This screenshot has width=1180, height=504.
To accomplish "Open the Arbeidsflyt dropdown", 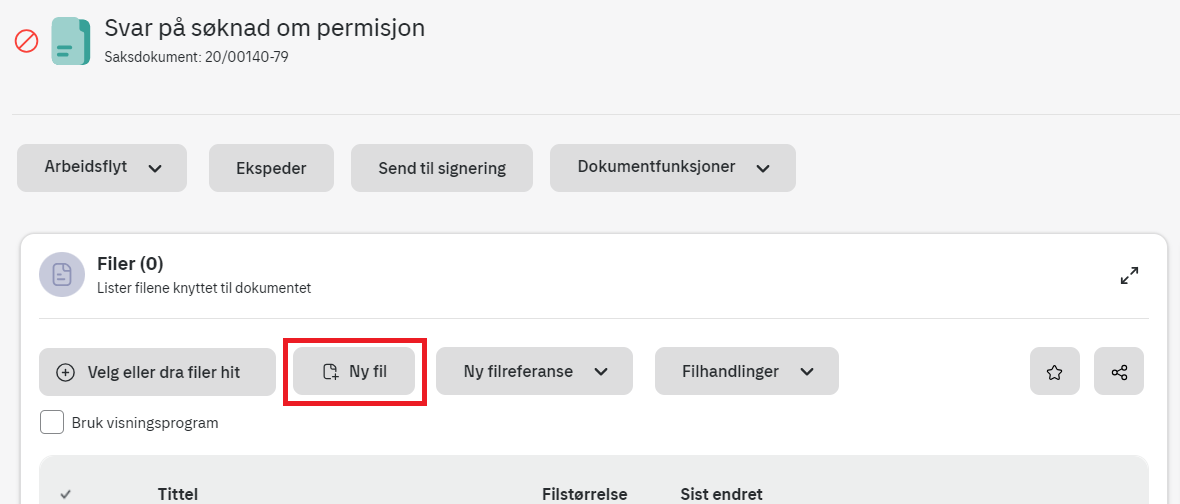I will [x=102, y=168].
